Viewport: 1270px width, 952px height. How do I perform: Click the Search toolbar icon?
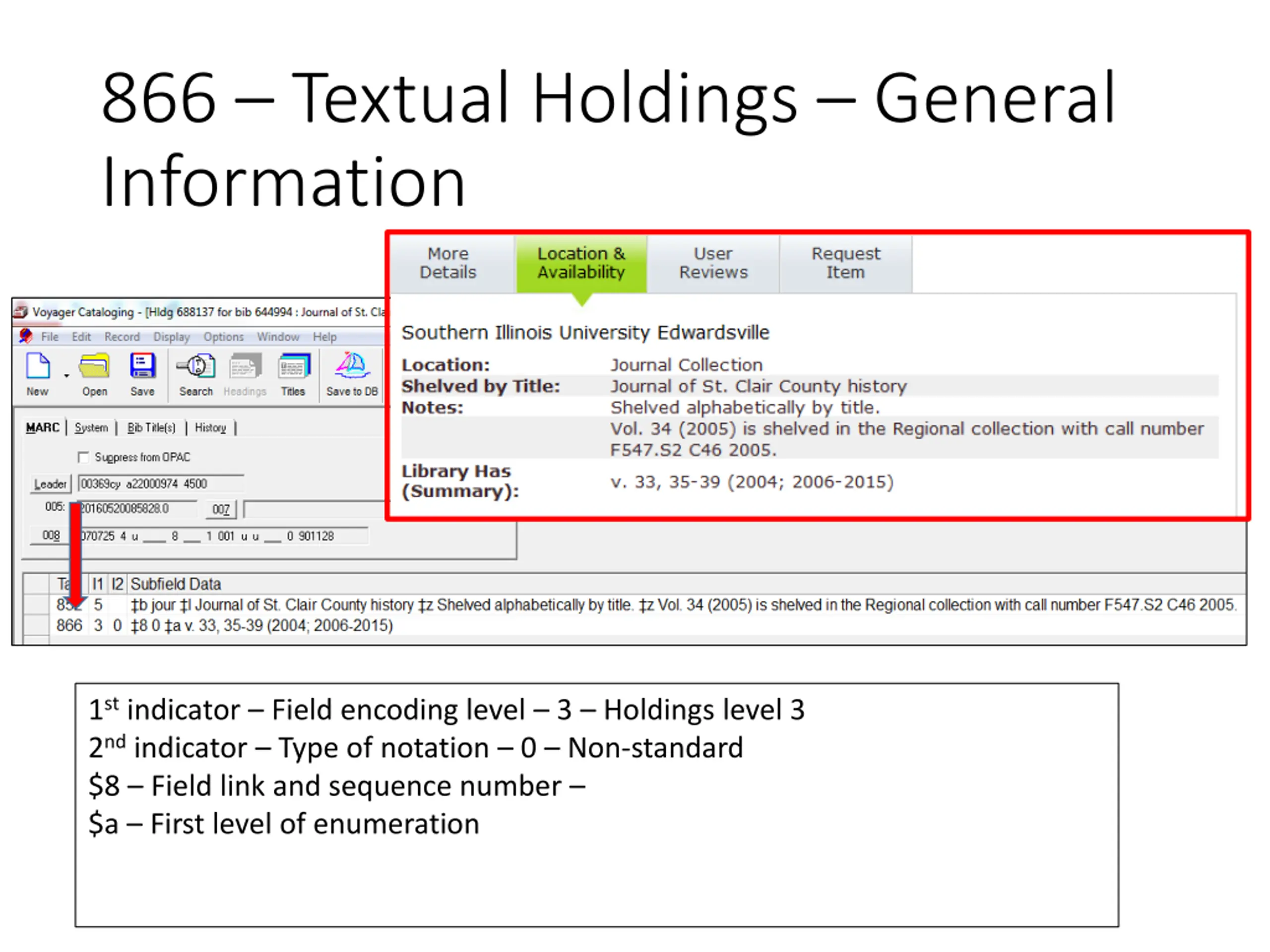[196, 365]
